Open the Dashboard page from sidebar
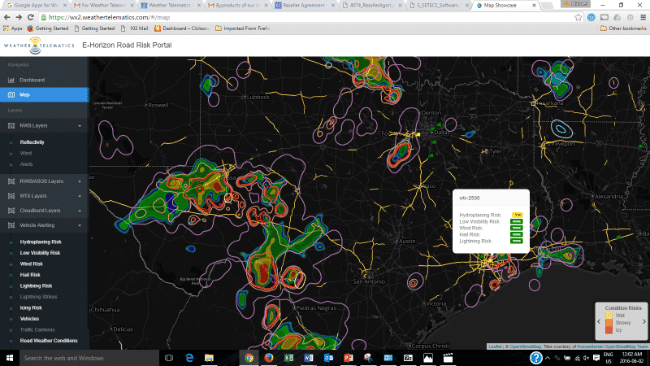The width and height of the screenshot is (650, 366). coord(44,80)
